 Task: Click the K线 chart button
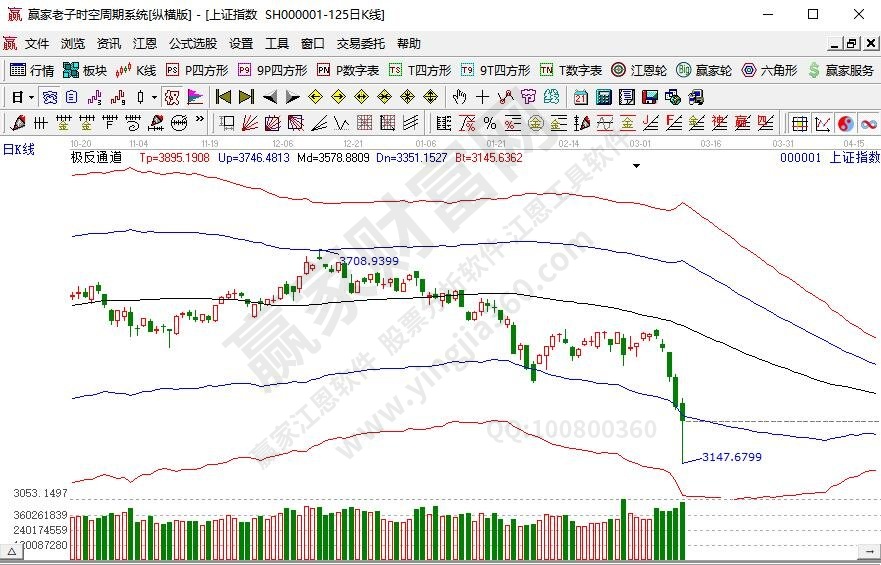tap(136, 70)
